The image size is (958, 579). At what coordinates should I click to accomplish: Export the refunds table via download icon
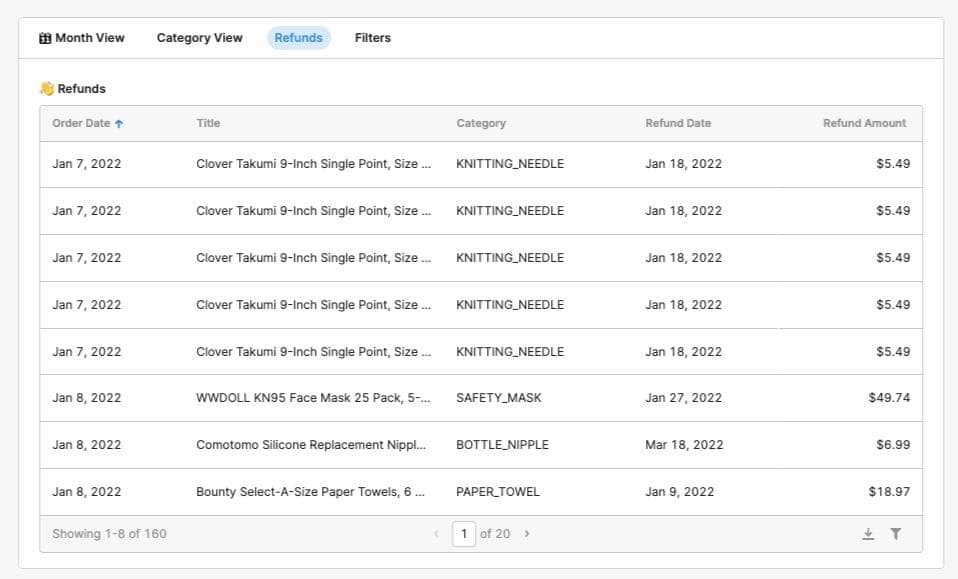(x=868, y=533)
